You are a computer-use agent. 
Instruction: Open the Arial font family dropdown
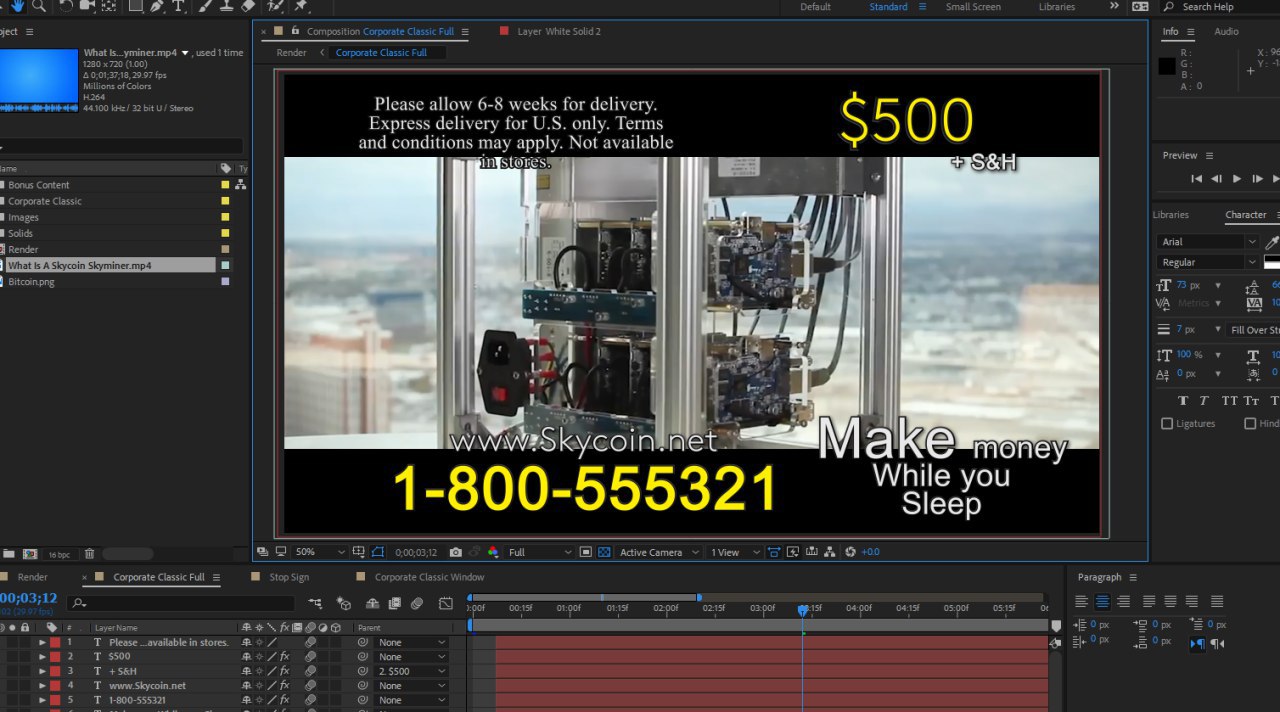(1208, 242)
